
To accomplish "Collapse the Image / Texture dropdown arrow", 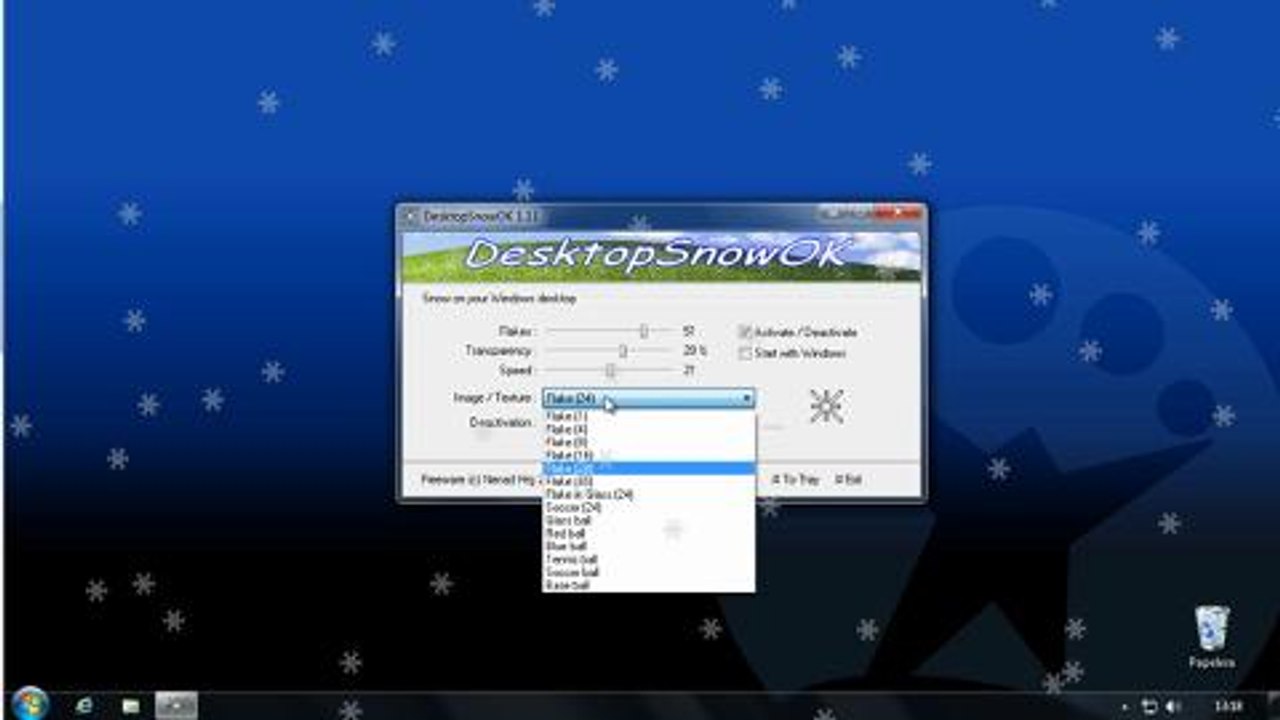I will pos(746,398).
